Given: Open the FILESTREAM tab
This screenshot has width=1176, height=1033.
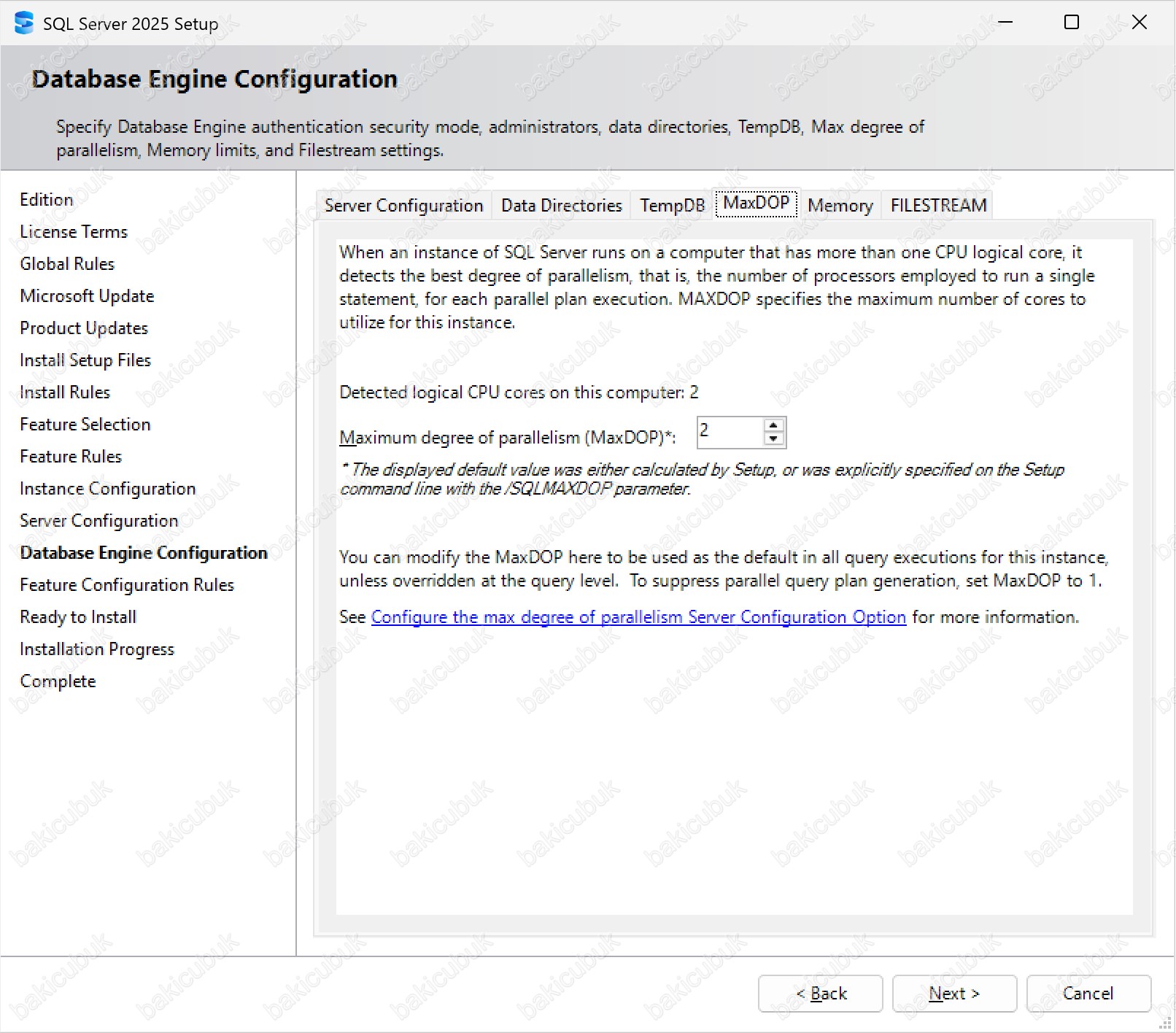Looking at the screenshot, I should [x=938, y=206].
